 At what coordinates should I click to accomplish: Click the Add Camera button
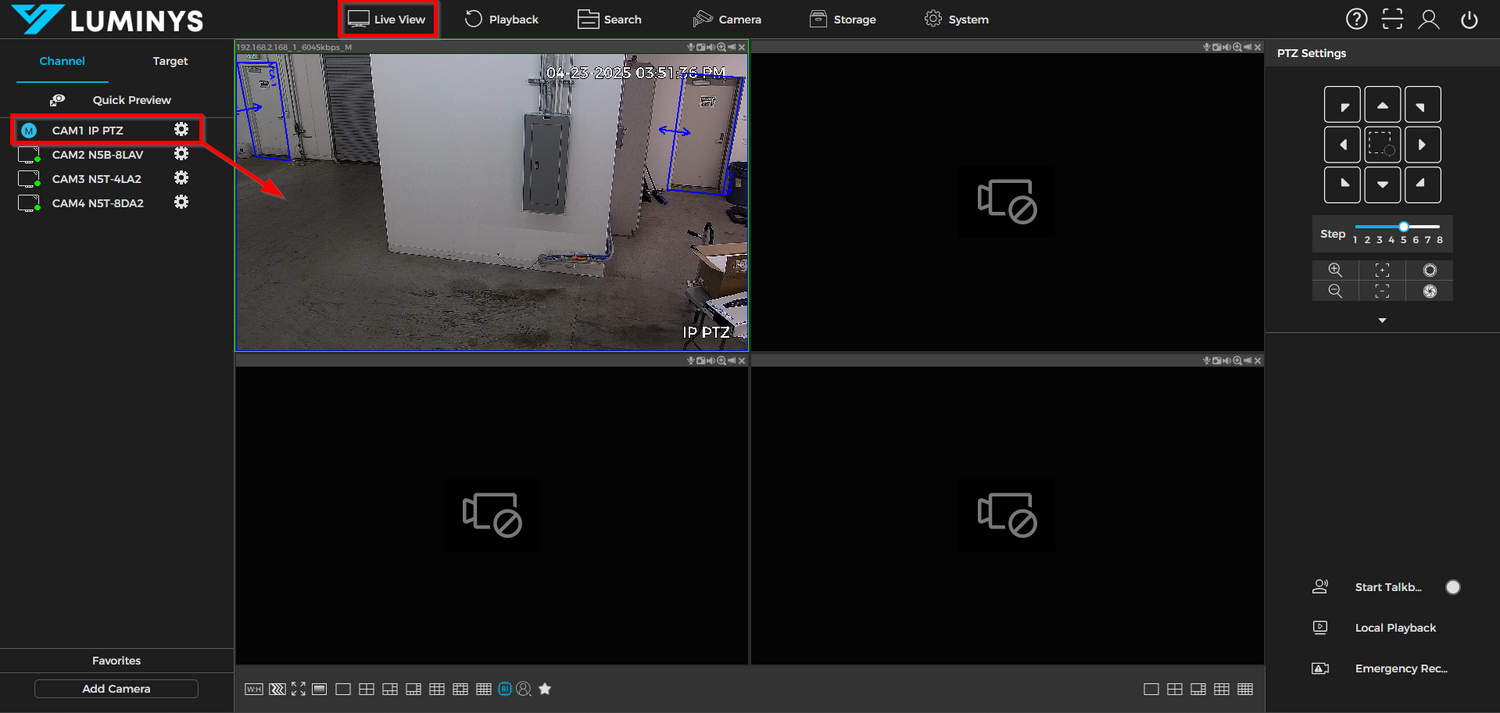click(x=116, y=688)
